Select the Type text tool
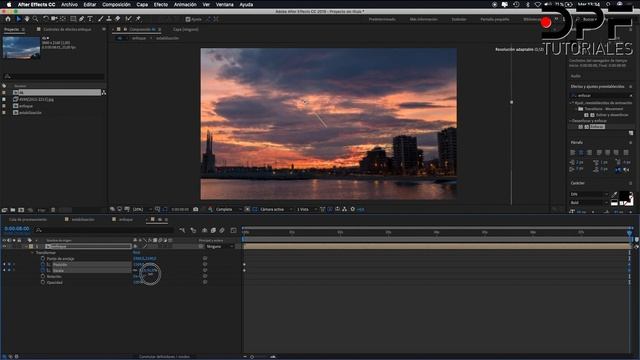 coord(90,19)
